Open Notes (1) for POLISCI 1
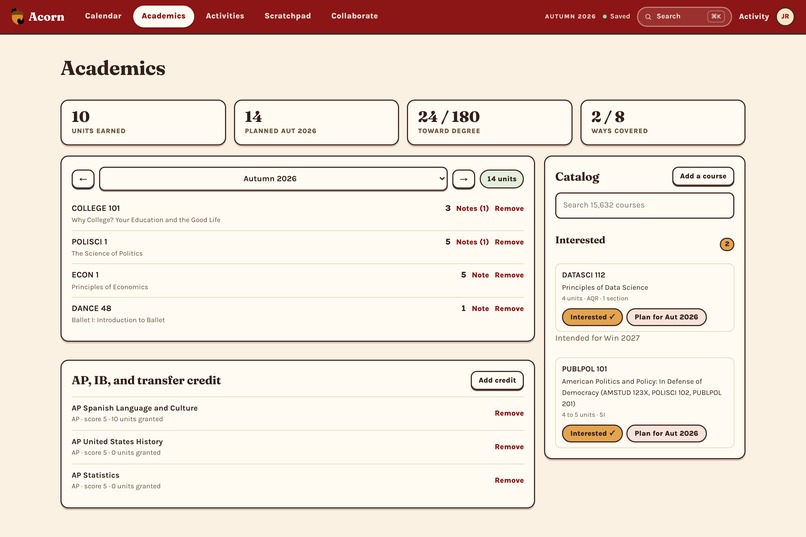This screenshot has width=806, height=537. (x=472, y=242)
